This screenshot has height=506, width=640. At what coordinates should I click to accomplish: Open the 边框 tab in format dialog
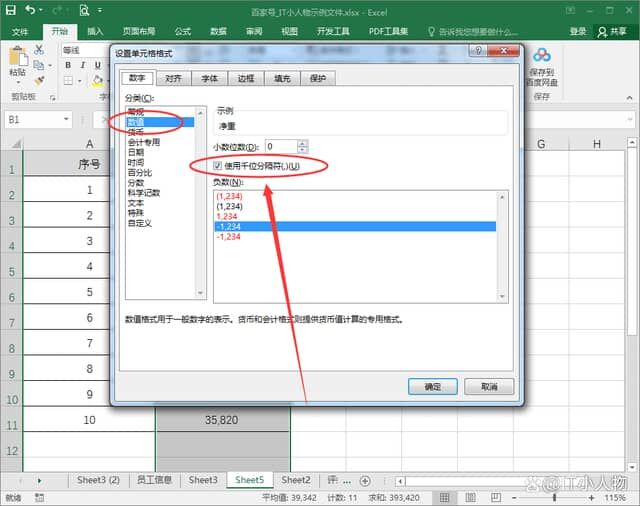[x=245, y=78]
